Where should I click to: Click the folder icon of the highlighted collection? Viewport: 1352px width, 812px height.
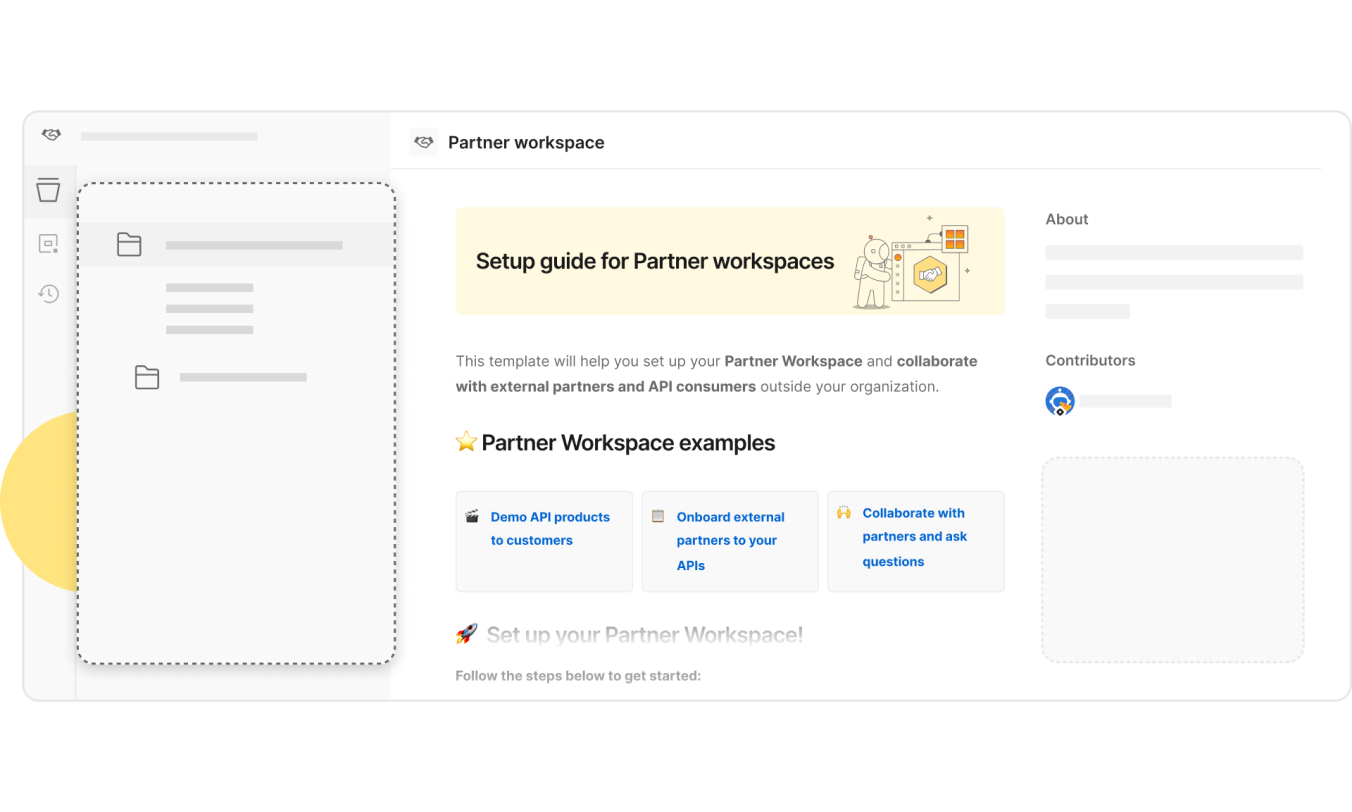tap(129, 244)
